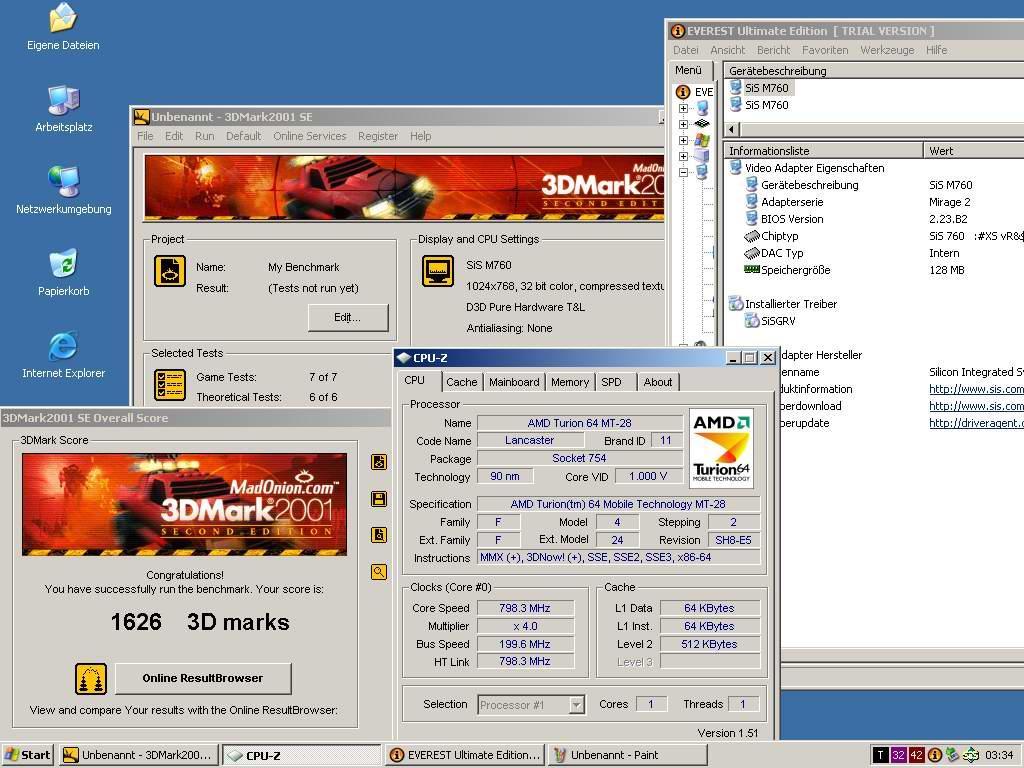The width and height of the screenshot is (1024, 768).
Task: Click the EVEREST root tree node icon
Action: pos(683,92)
